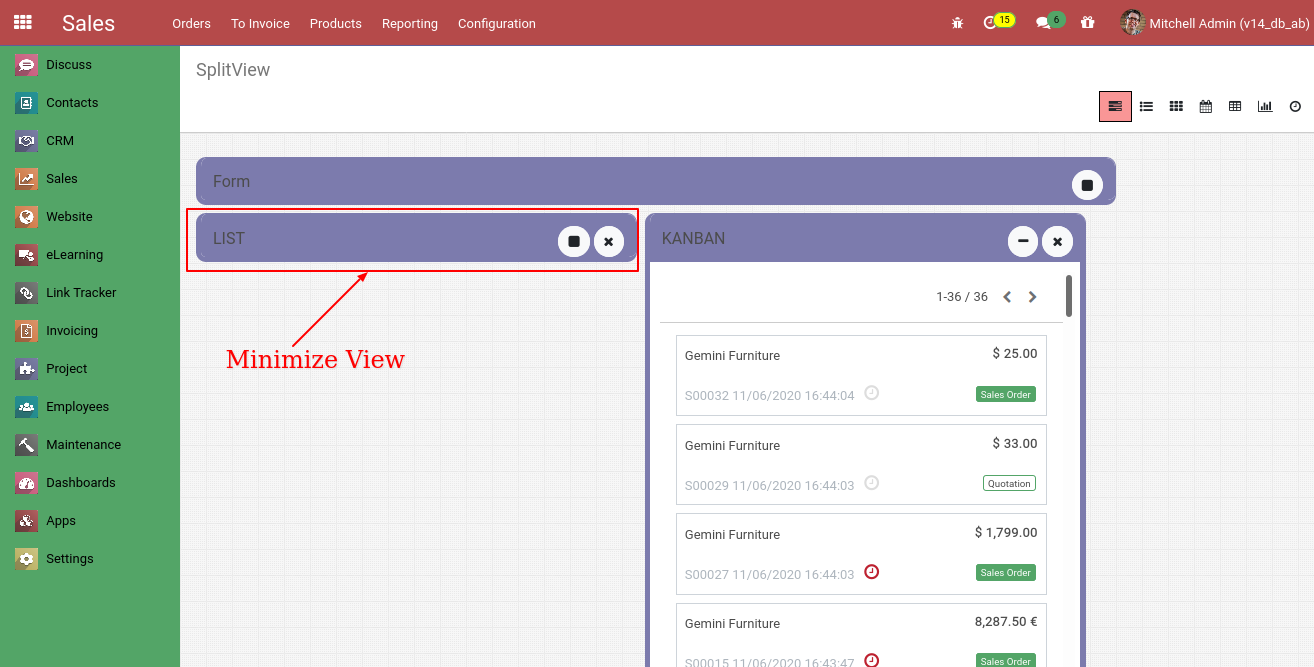The width and height of the screenshot is (1314, 667).
Task: Open the Mitchell Admin user menu
Action: point(1212,22)
